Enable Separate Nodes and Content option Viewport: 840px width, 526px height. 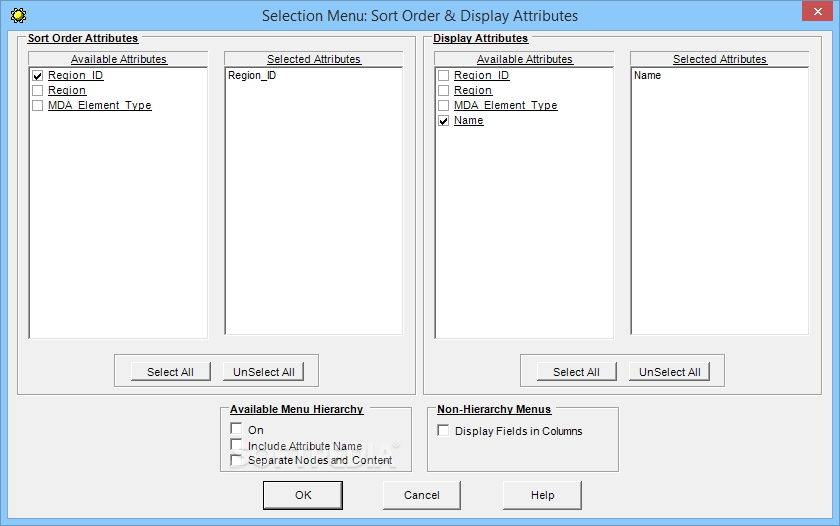click(x=236, y=460)
